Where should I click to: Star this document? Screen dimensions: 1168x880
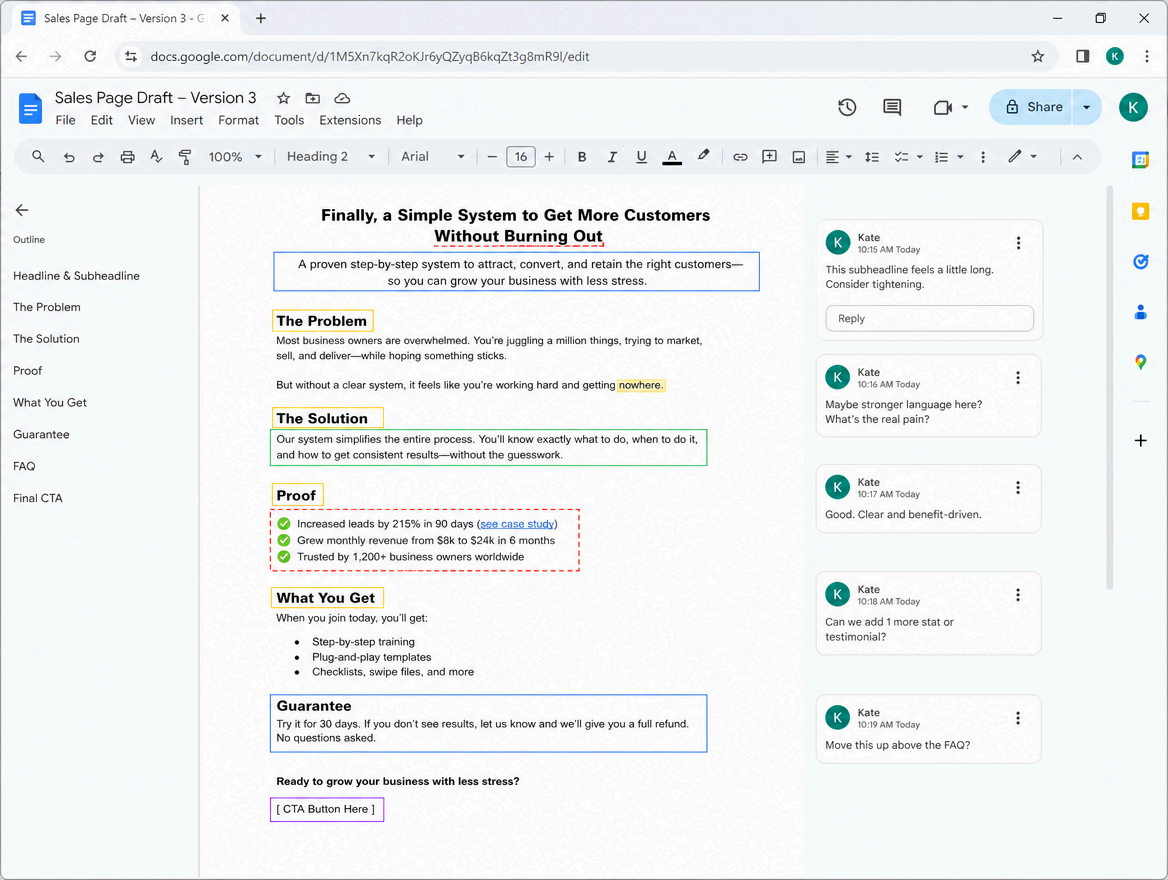(x=283, y=98)
